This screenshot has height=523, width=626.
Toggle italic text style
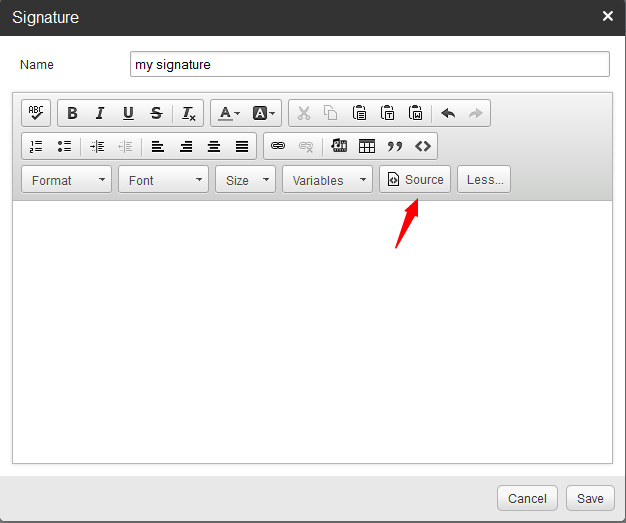tap(100, 113)
